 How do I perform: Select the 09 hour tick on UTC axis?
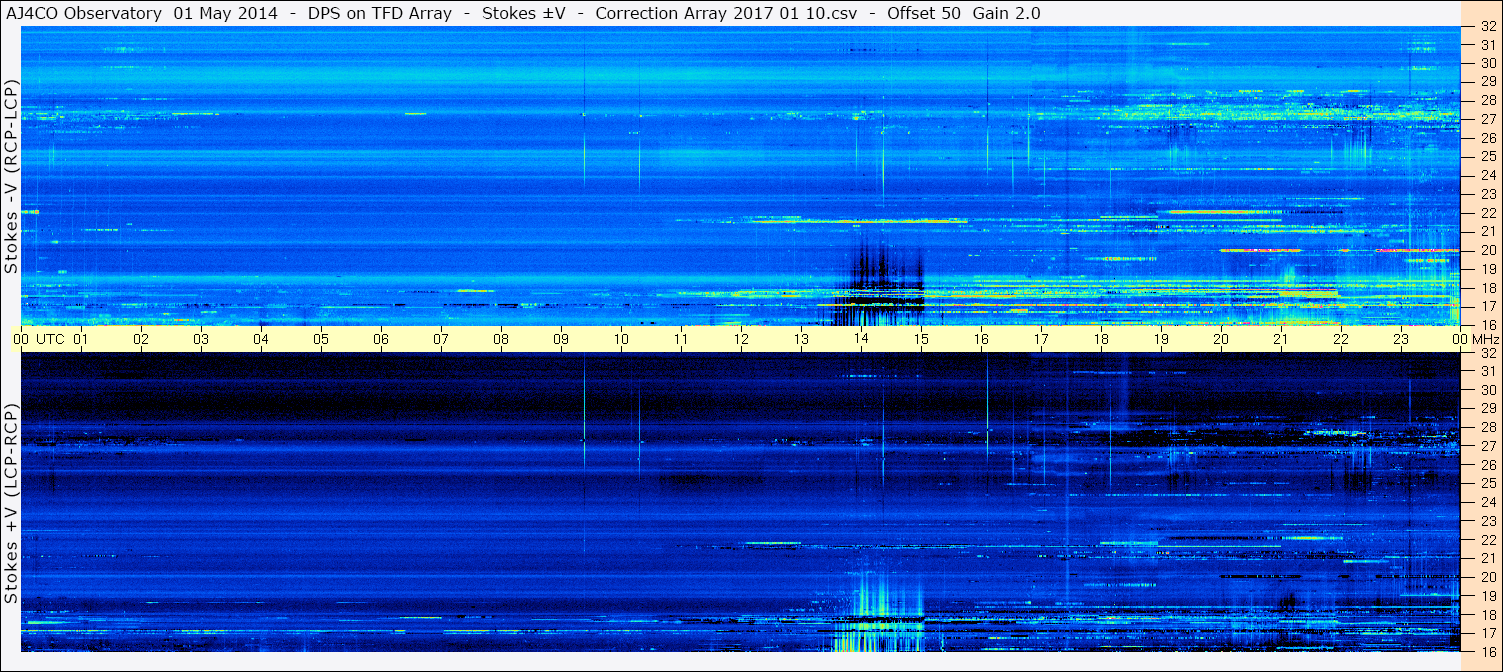pyautogui.click(x=561, y=339)
